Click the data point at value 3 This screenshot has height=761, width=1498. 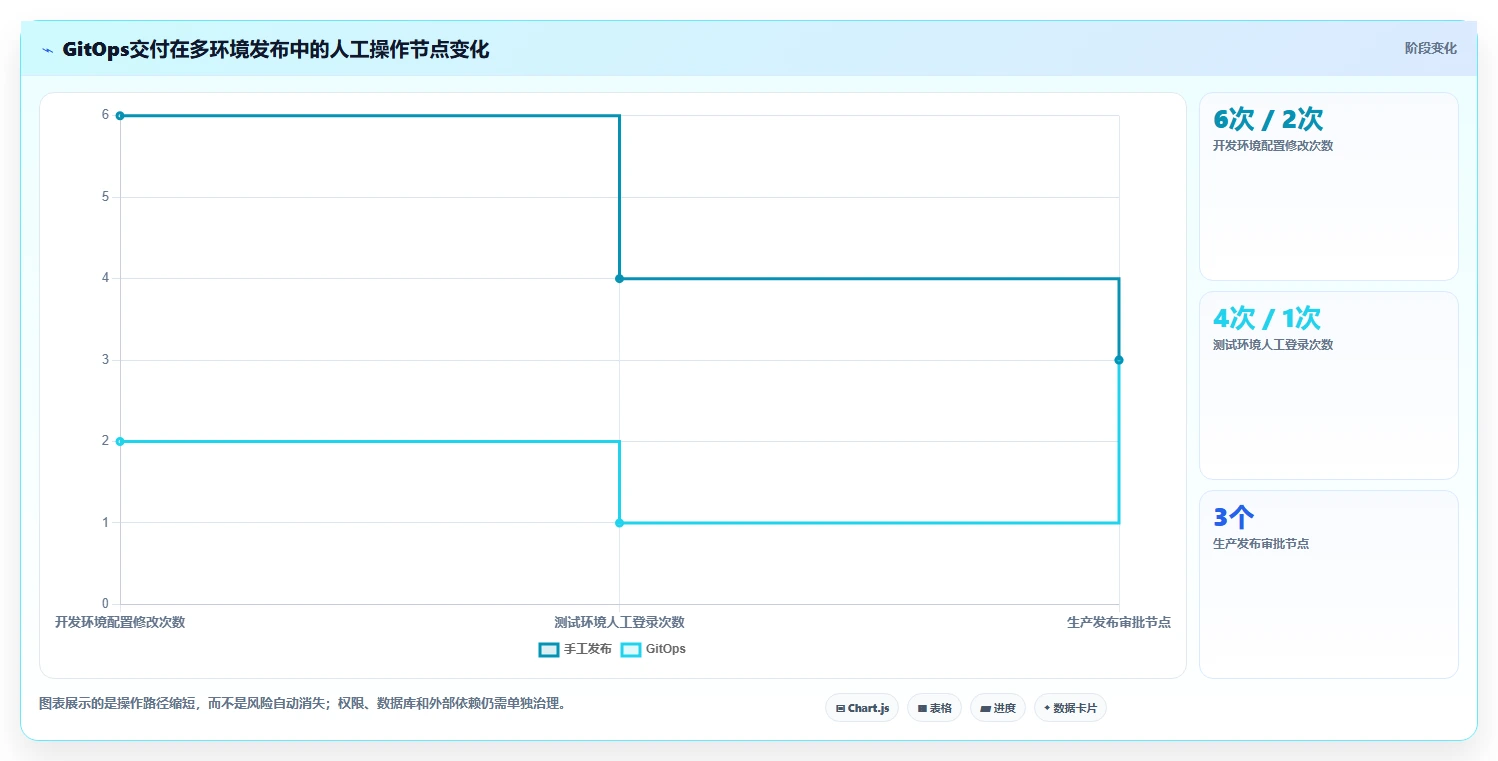(x=1118, y=360)
